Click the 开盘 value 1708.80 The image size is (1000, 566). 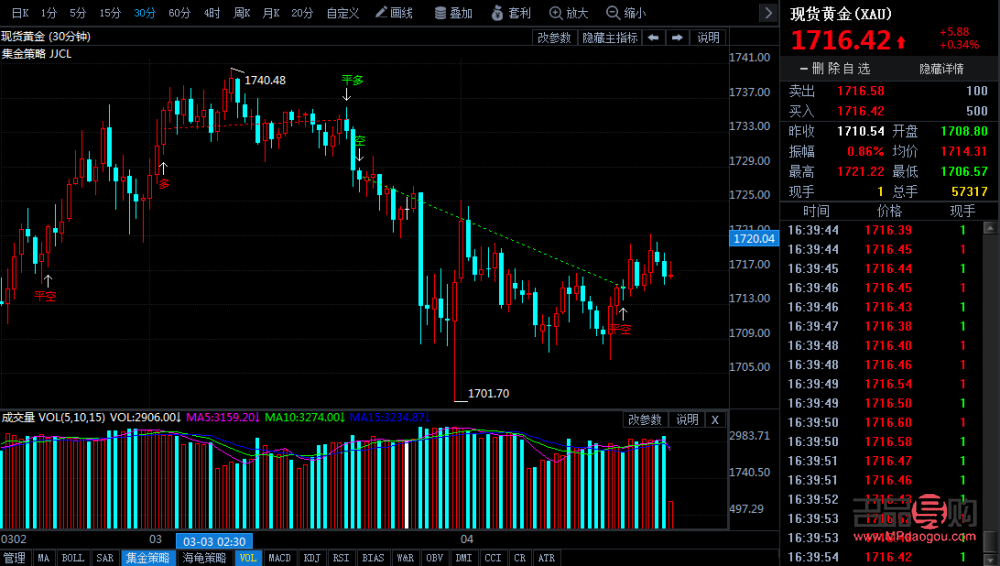964,131
